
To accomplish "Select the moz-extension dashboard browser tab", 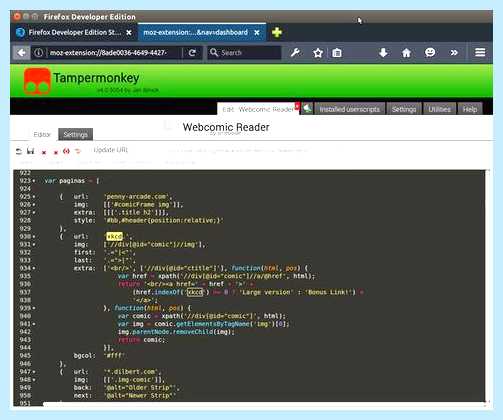I will pos(202,32).
